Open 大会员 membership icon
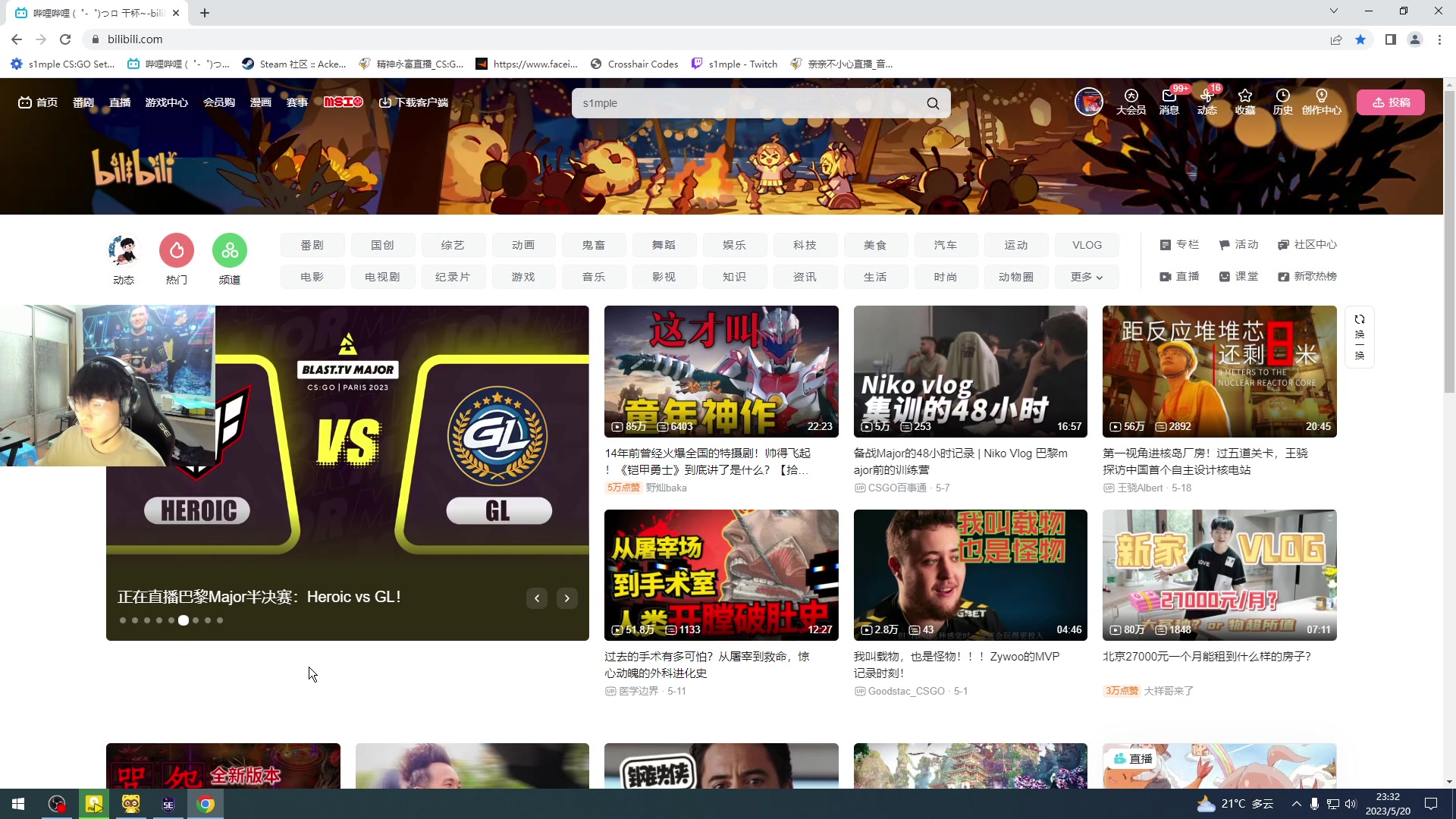The width and height of the screenshot is (1456, 819). 1131,102
